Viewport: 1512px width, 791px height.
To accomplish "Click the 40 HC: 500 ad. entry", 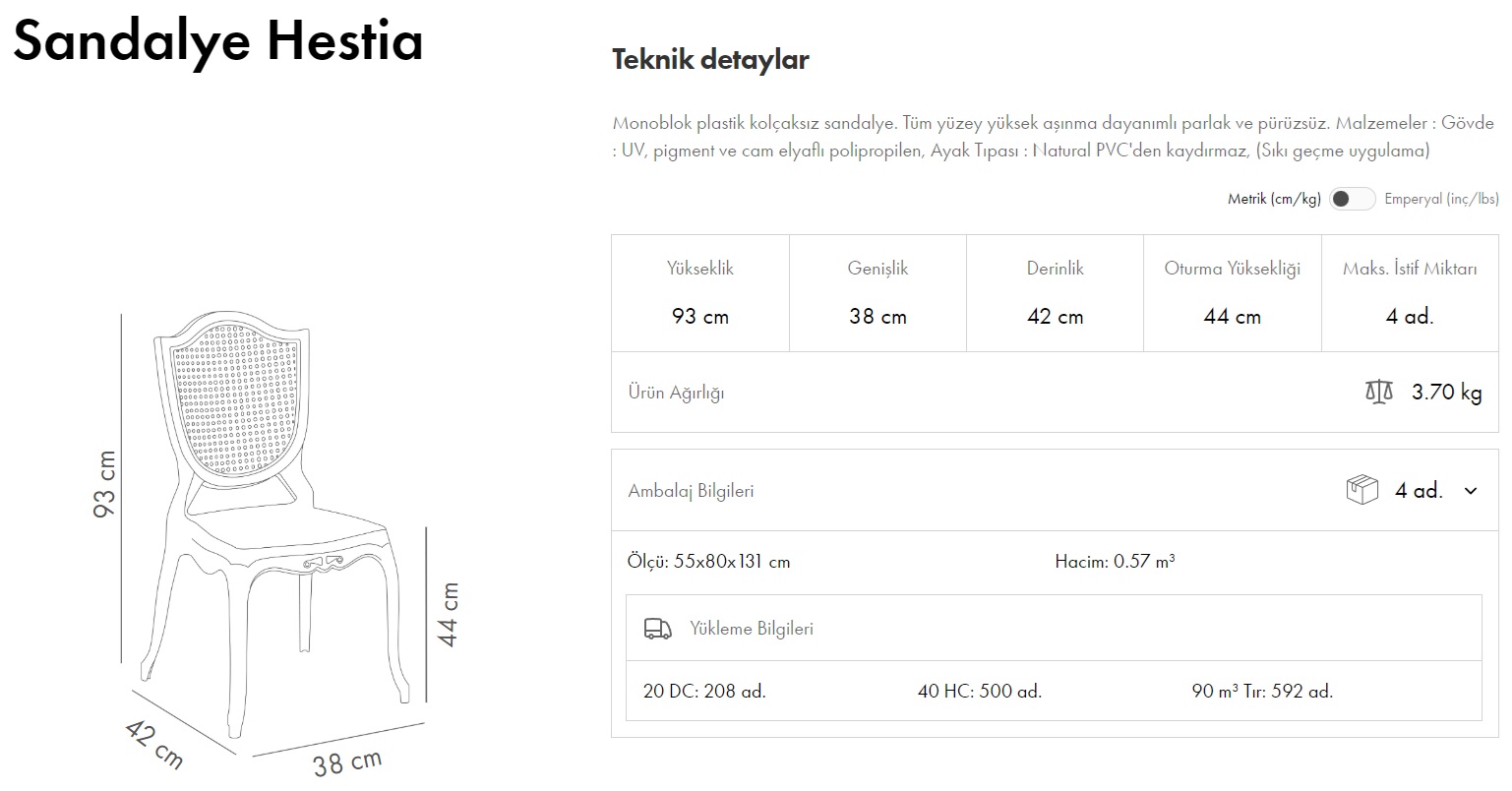I will coord(979,691).
